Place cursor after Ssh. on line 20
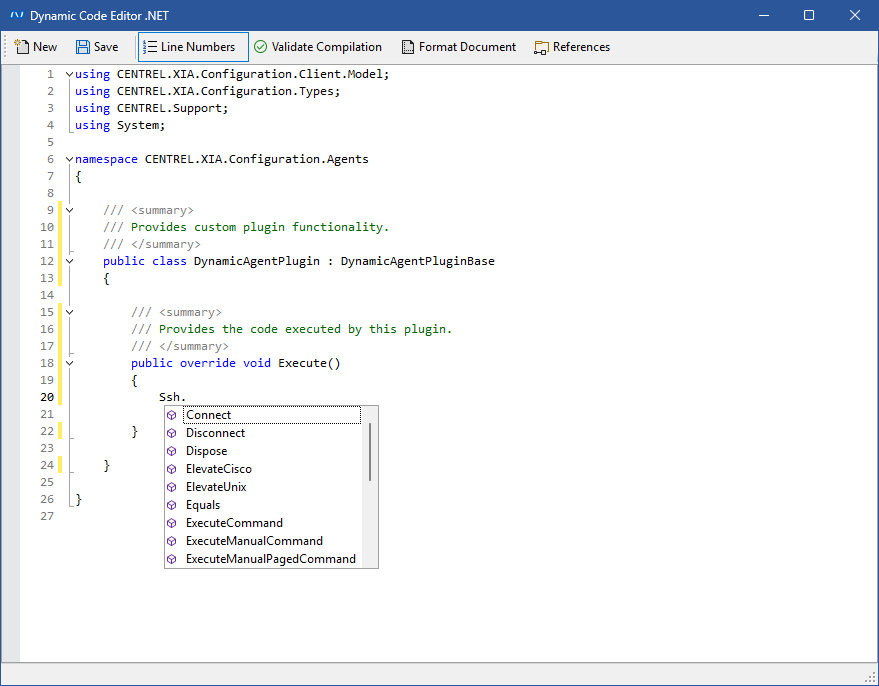The image size is (879, 686). pyautogui.click(x=188, y=397)
